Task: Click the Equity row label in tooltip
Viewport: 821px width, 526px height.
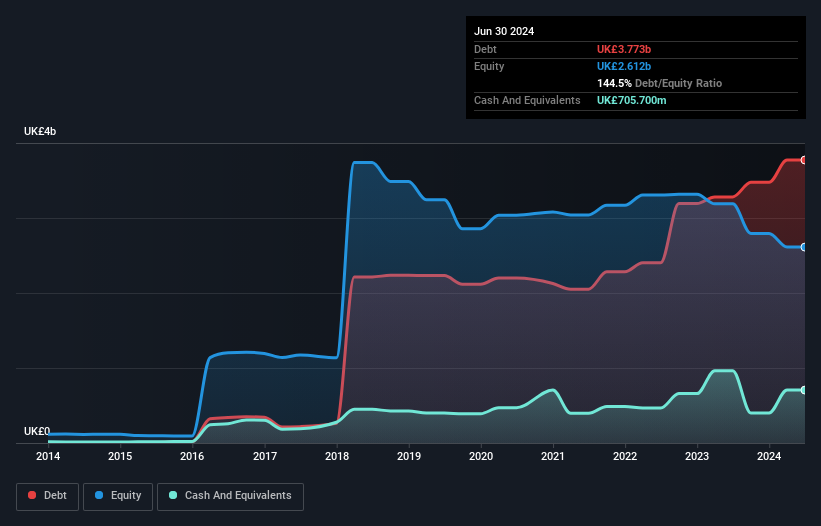Action: (489, 66)
